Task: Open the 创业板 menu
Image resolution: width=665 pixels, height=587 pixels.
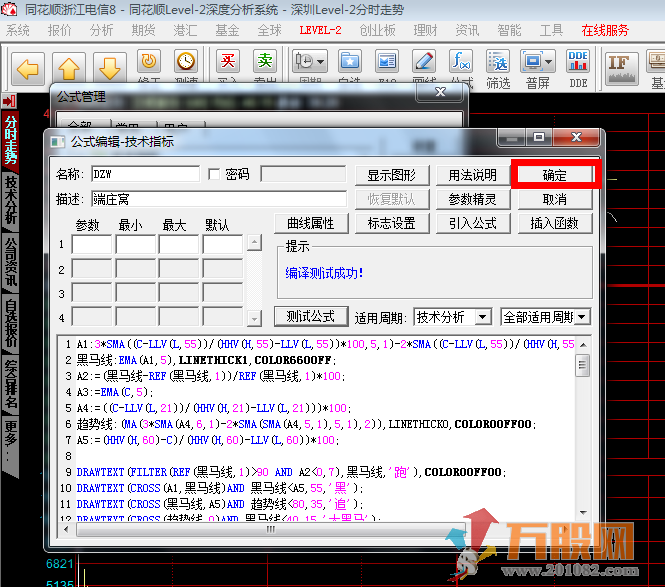Action: 377,30
